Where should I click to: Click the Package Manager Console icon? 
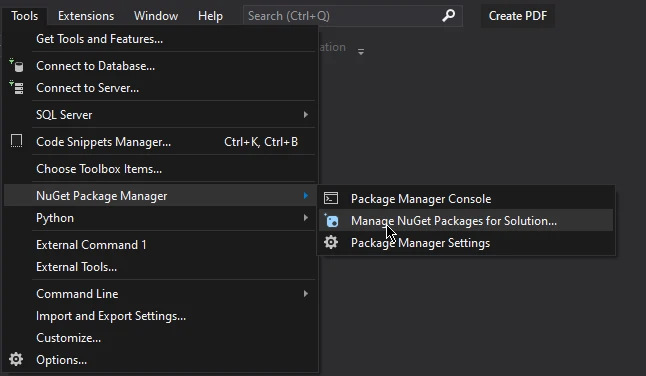(x=331, y=199)
